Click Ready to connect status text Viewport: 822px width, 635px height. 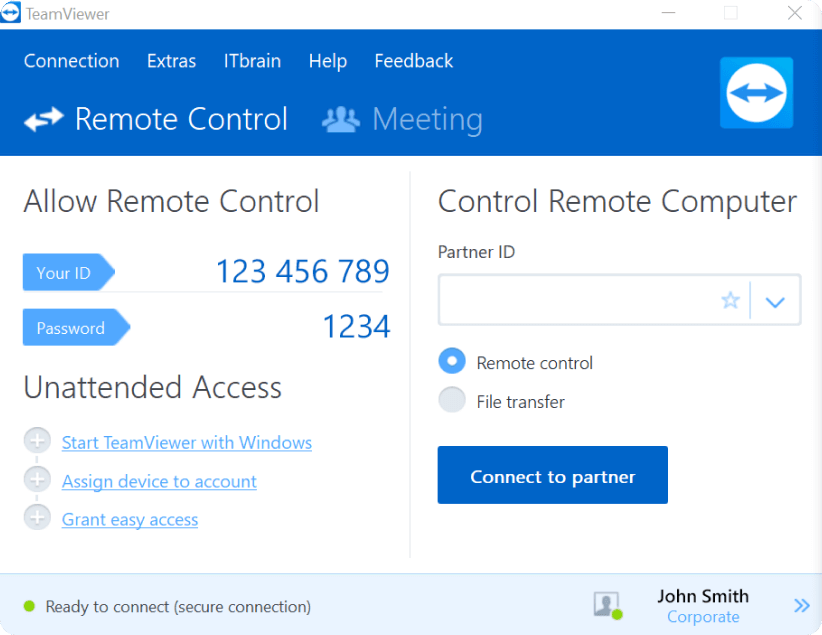(178, 607)
